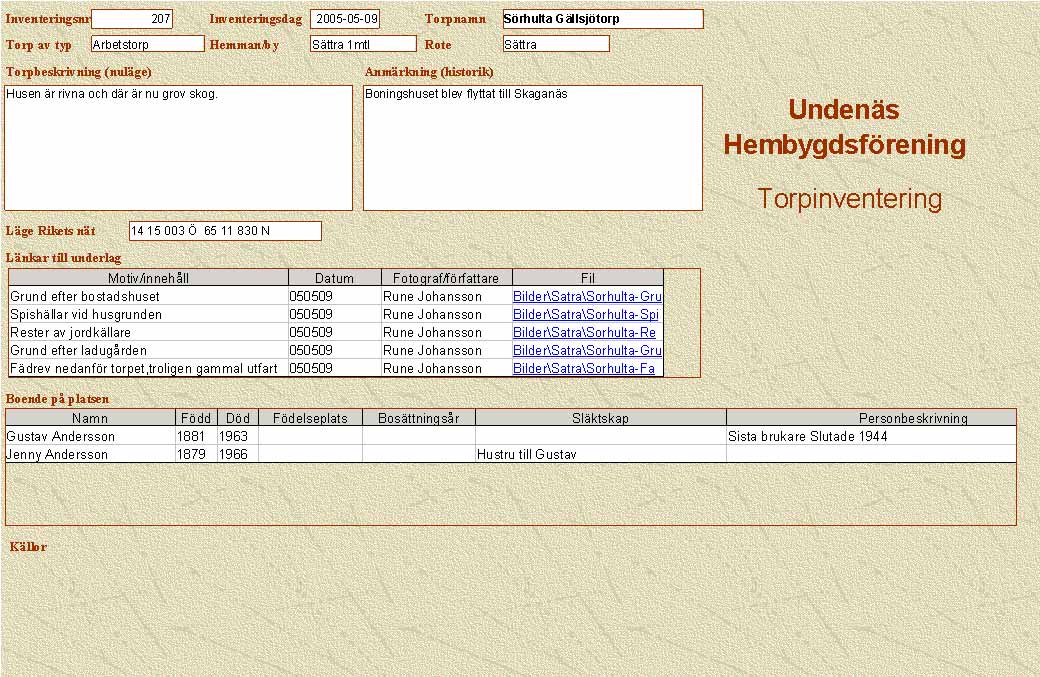Open file link for Grund efter ladugården
The image size is (1040, 677).
pyautogui.click(x=587, y=351)
